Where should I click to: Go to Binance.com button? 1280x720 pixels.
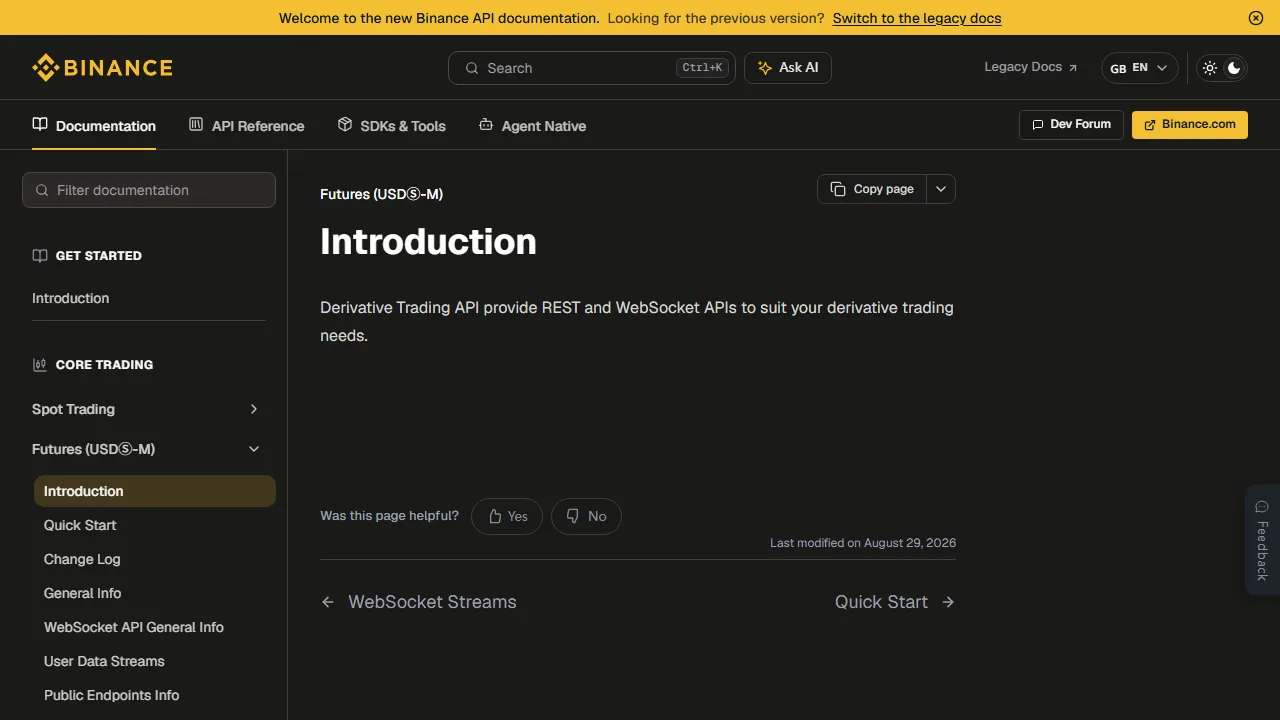click(1190, 125)
